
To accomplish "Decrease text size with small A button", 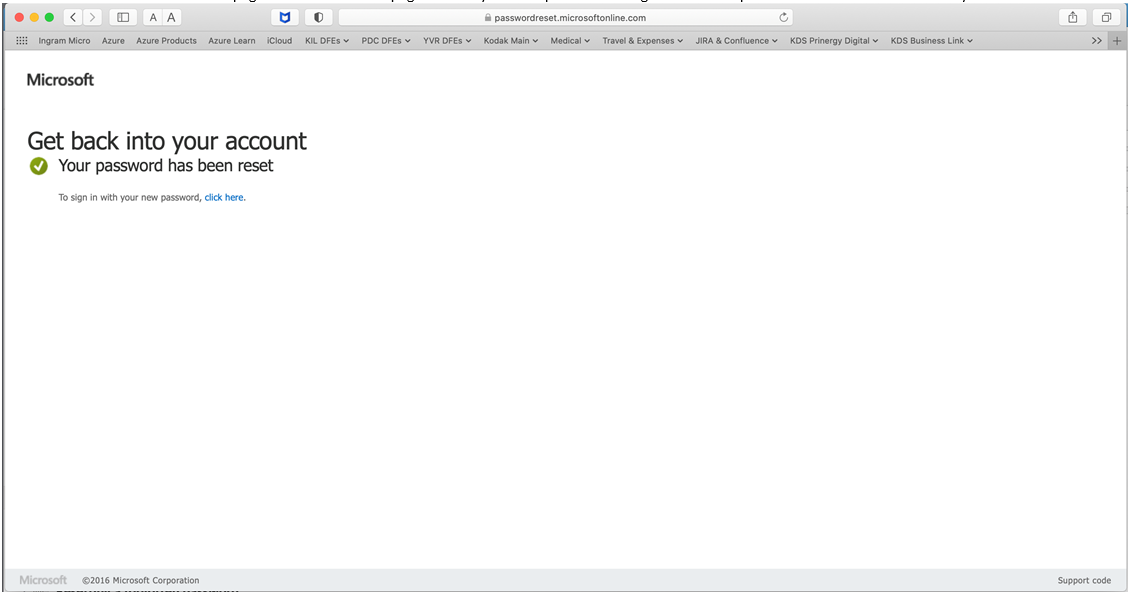I will (x=153, y=17).
